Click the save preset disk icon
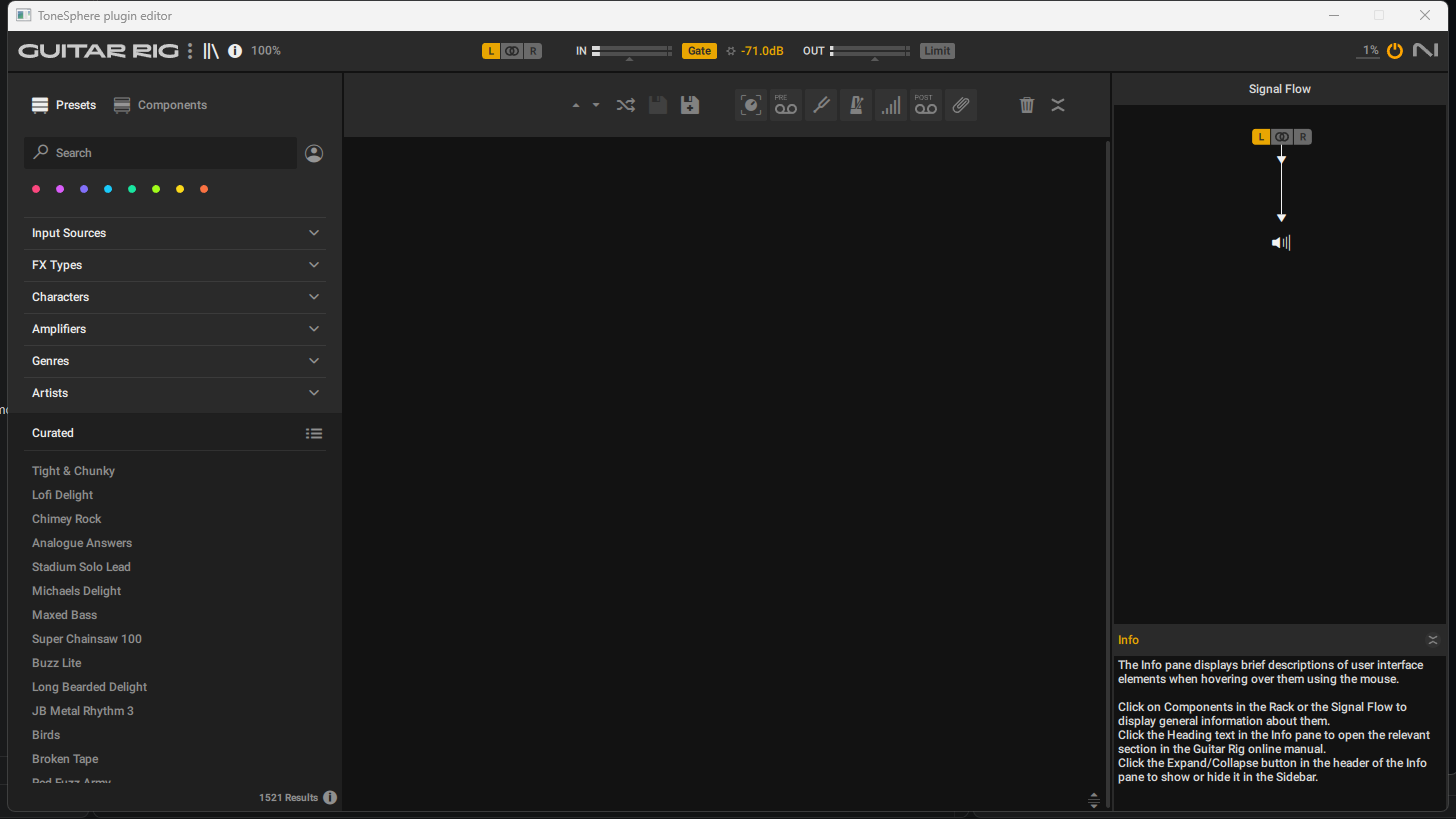This screenshot has width=1456, height=819. [658, 105]
